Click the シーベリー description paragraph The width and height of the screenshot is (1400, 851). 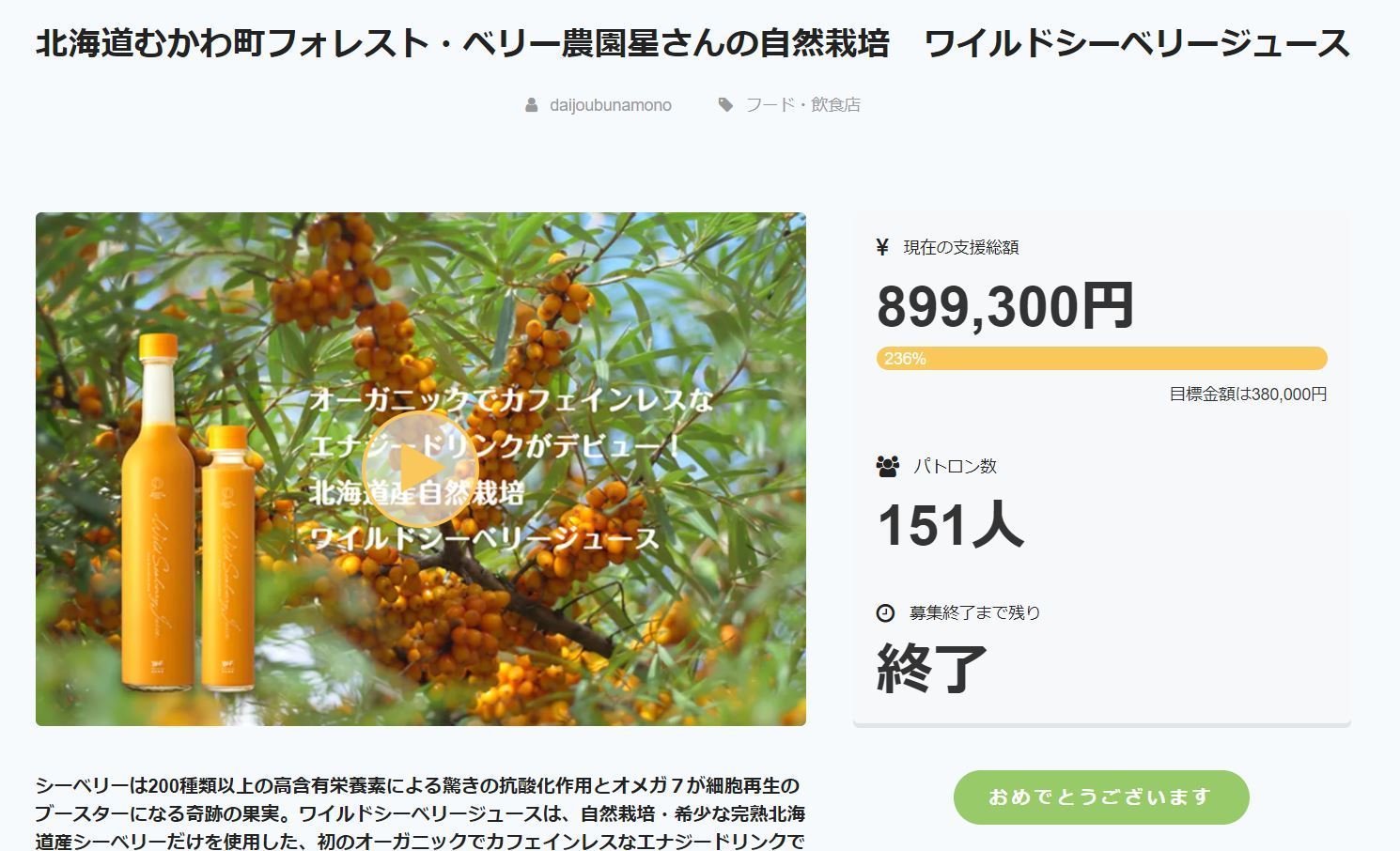click(x=420, y=812)
